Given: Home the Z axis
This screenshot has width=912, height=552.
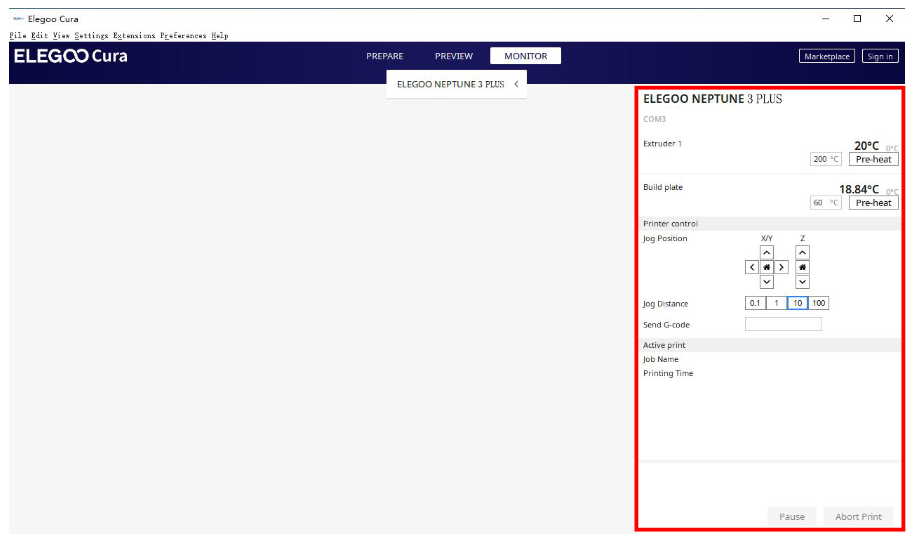Looking at the screenshot, I should click(802, 267).
